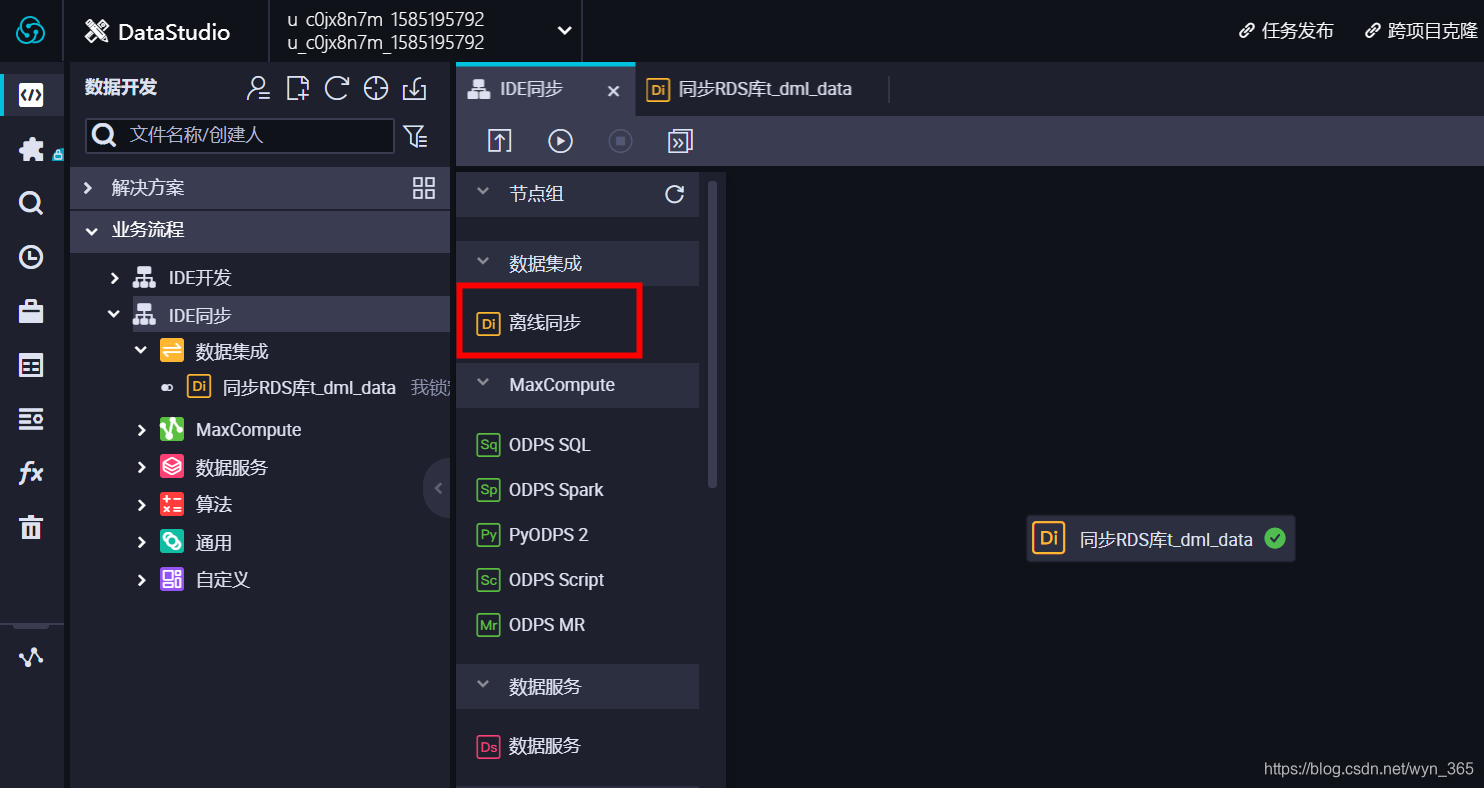Expand the 解决方案 section

click(89, 188)
